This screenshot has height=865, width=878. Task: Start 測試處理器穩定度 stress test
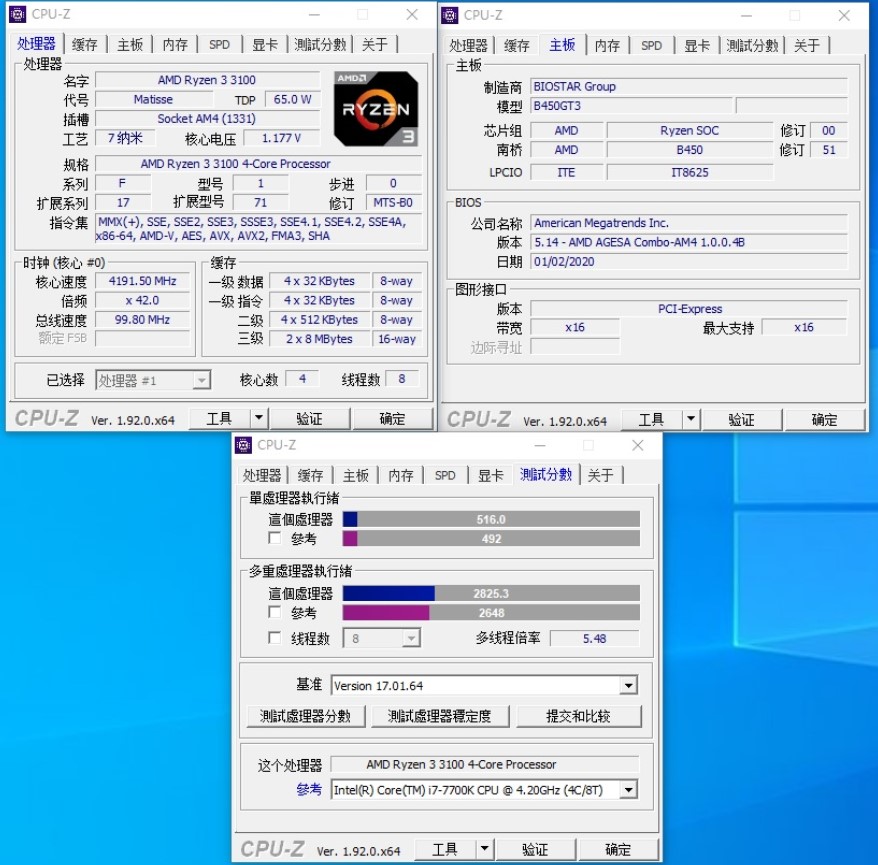click(440, 716)
